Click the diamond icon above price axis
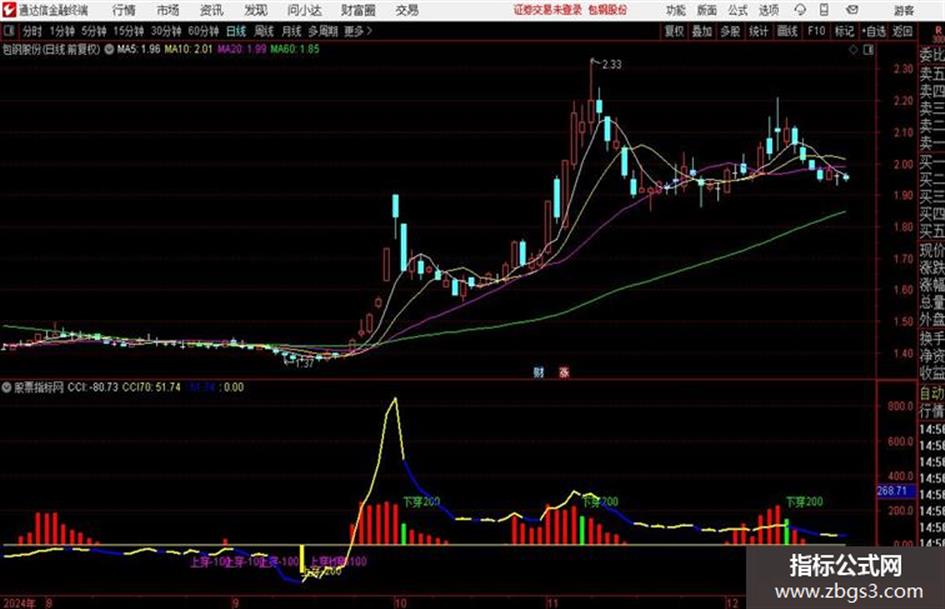The image size is (945, 609). (x=853, y=50)
